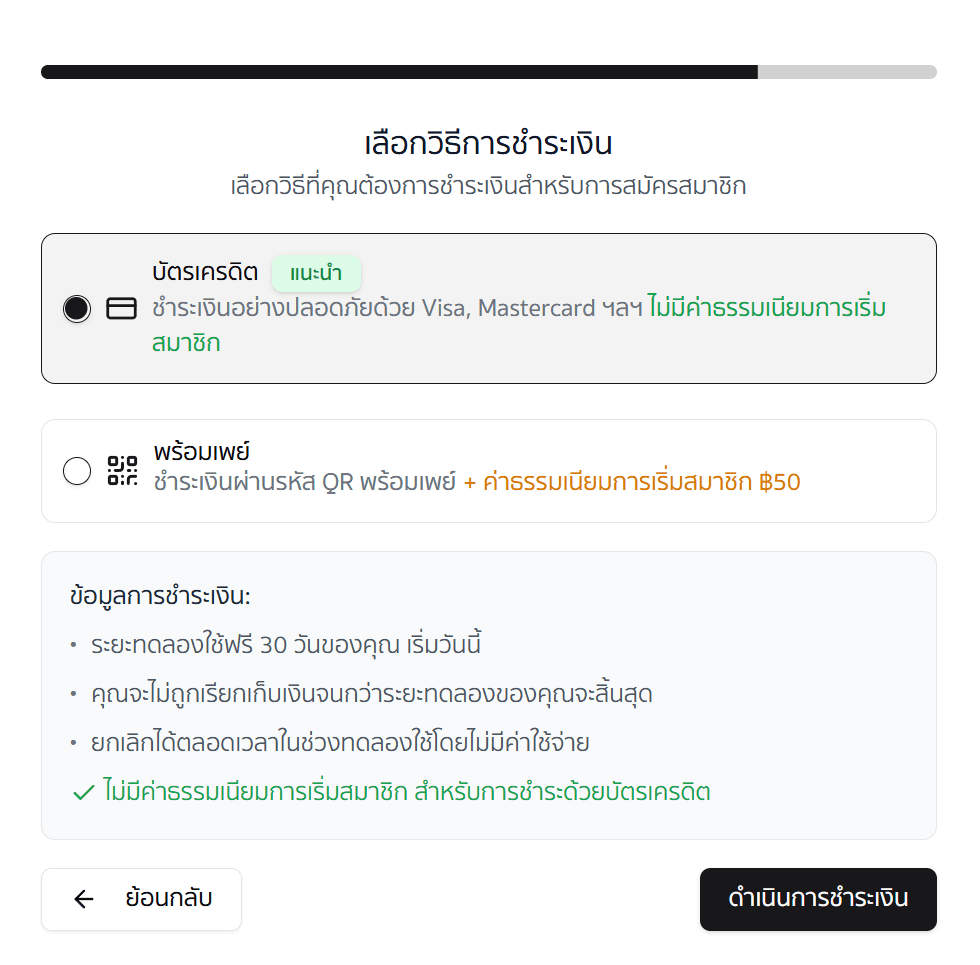Click the แนะนำ recommendation badge

coord(317,273)
